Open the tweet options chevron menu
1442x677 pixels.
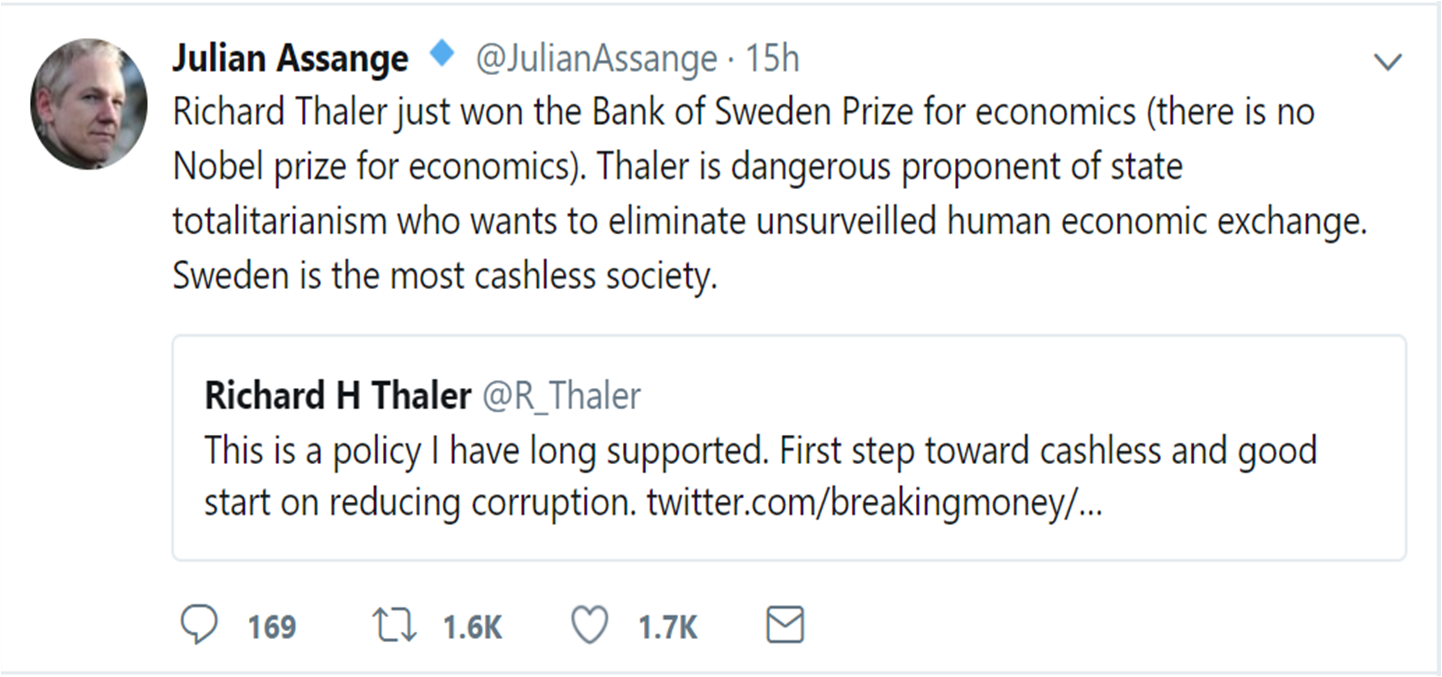coord(1388,63)
